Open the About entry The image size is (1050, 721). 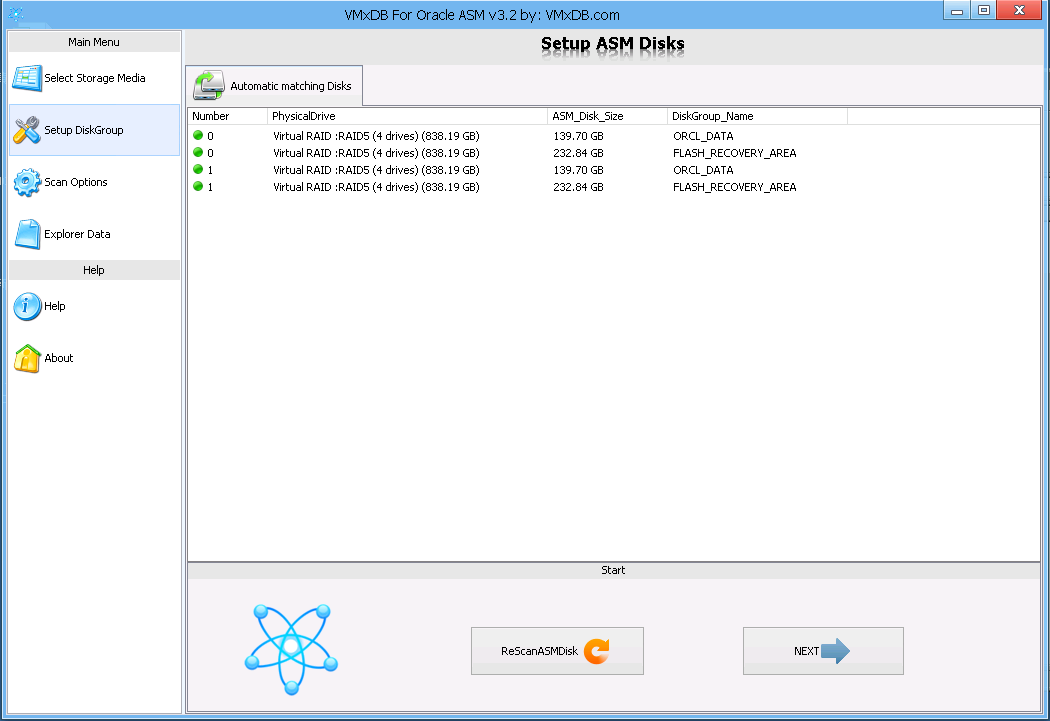tap(94, 358)
